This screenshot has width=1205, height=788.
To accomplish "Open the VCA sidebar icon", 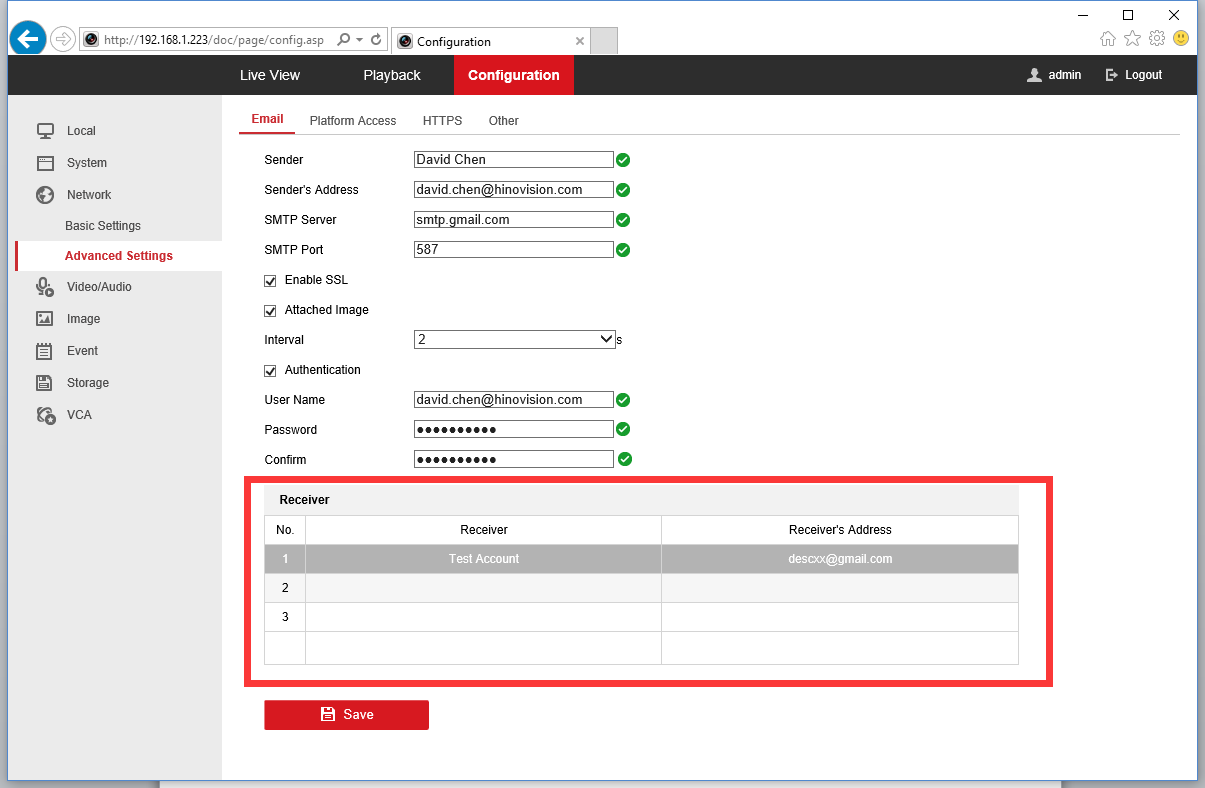I will (45, 415).
